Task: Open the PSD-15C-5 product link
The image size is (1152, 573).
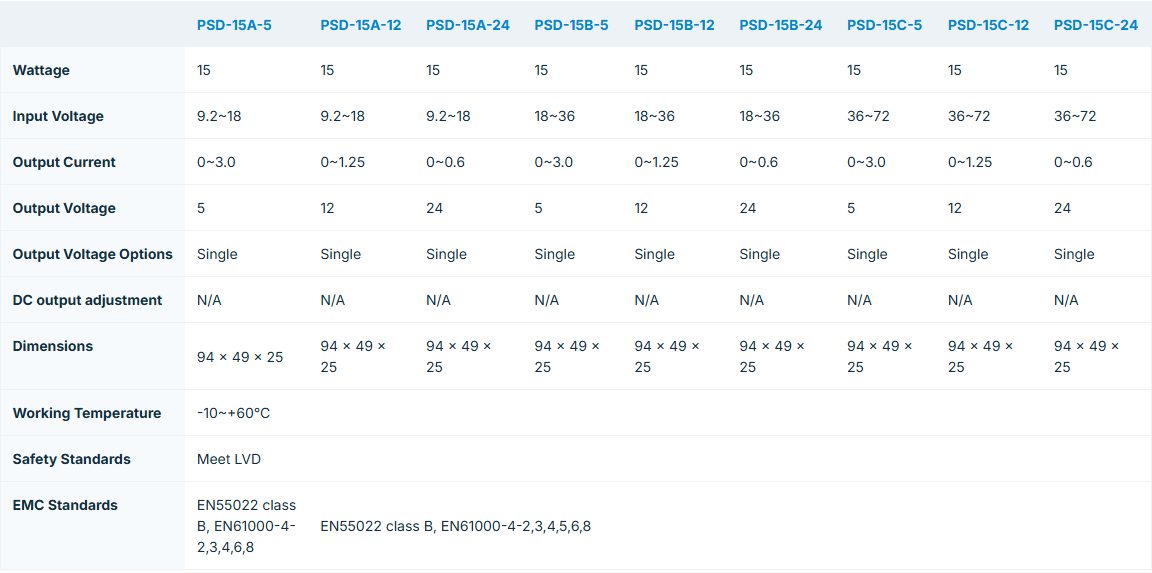Action: pos(884,25)
